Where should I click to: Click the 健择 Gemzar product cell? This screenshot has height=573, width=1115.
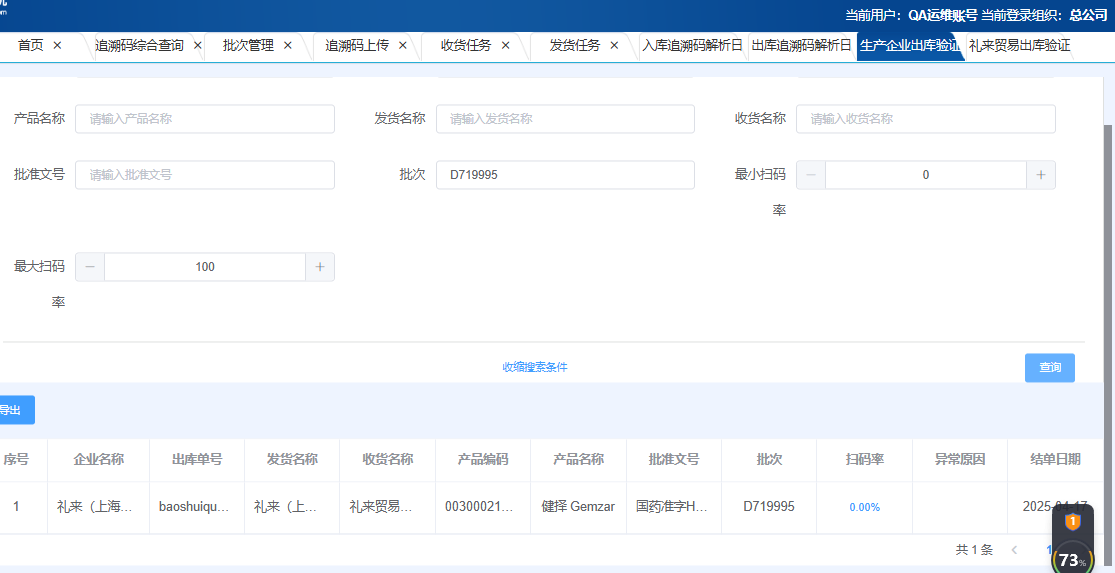578,507
